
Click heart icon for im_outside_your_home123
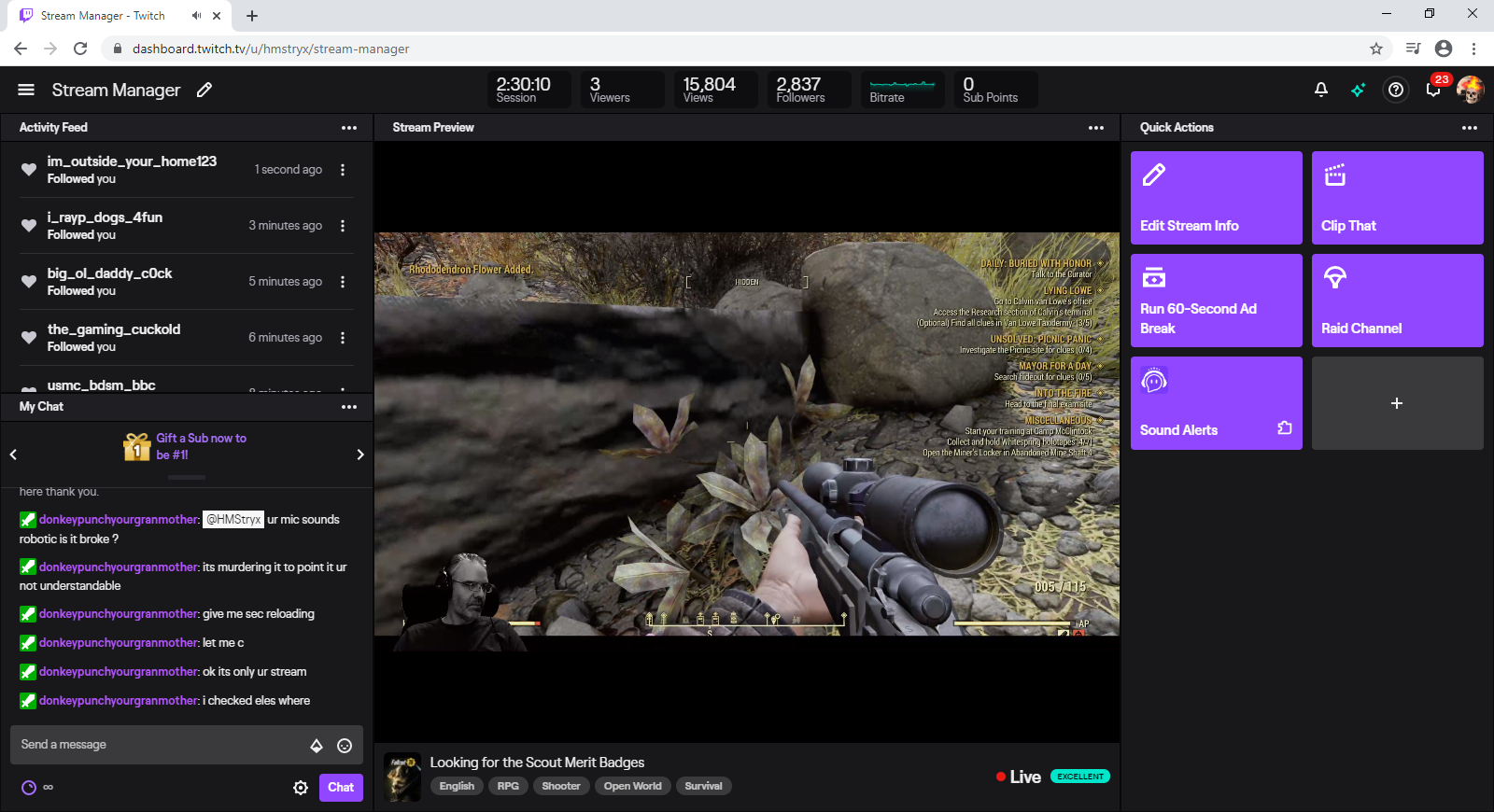click(29, 170)
